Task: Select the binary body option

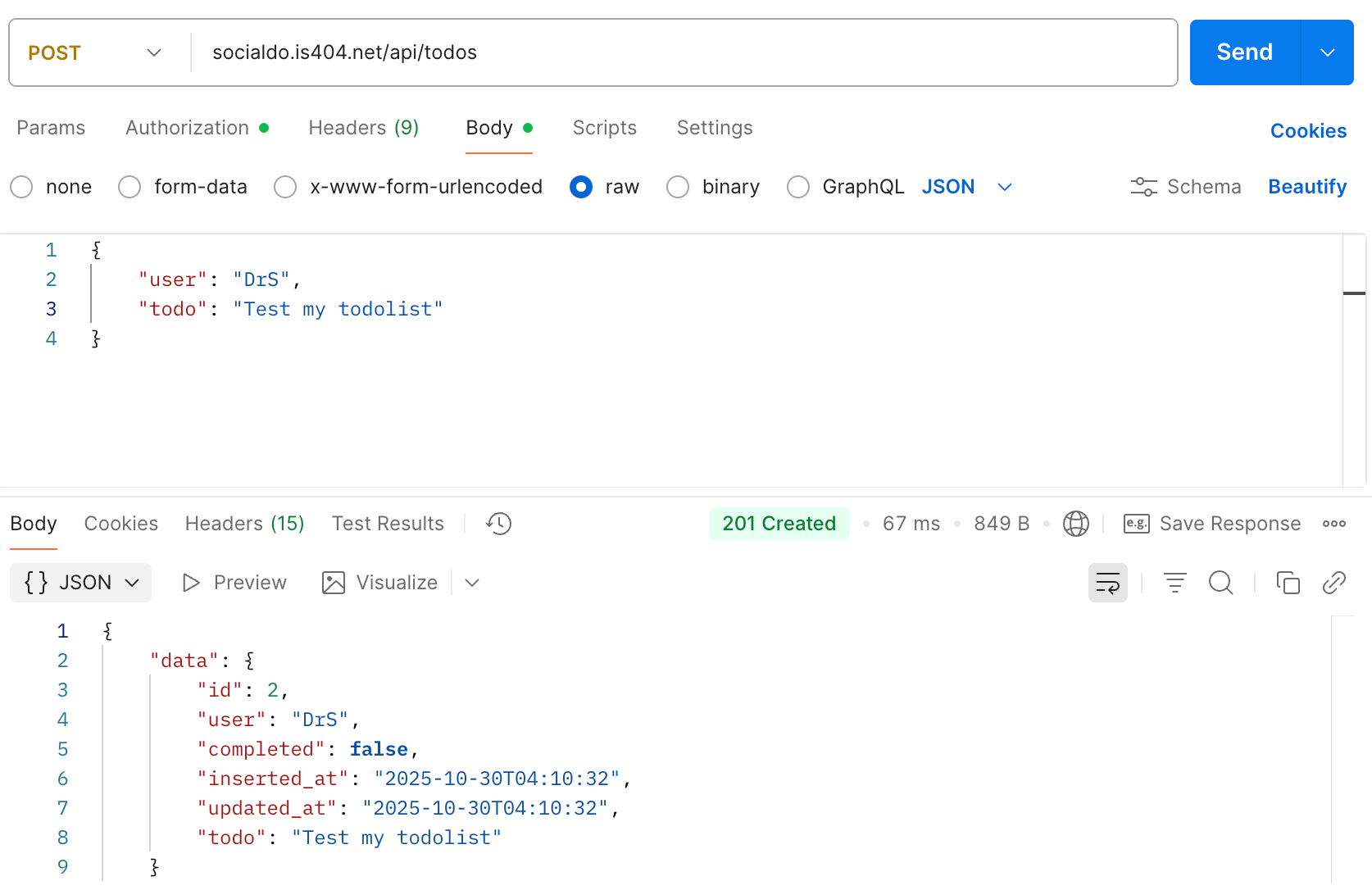Action: pos(678,187)
